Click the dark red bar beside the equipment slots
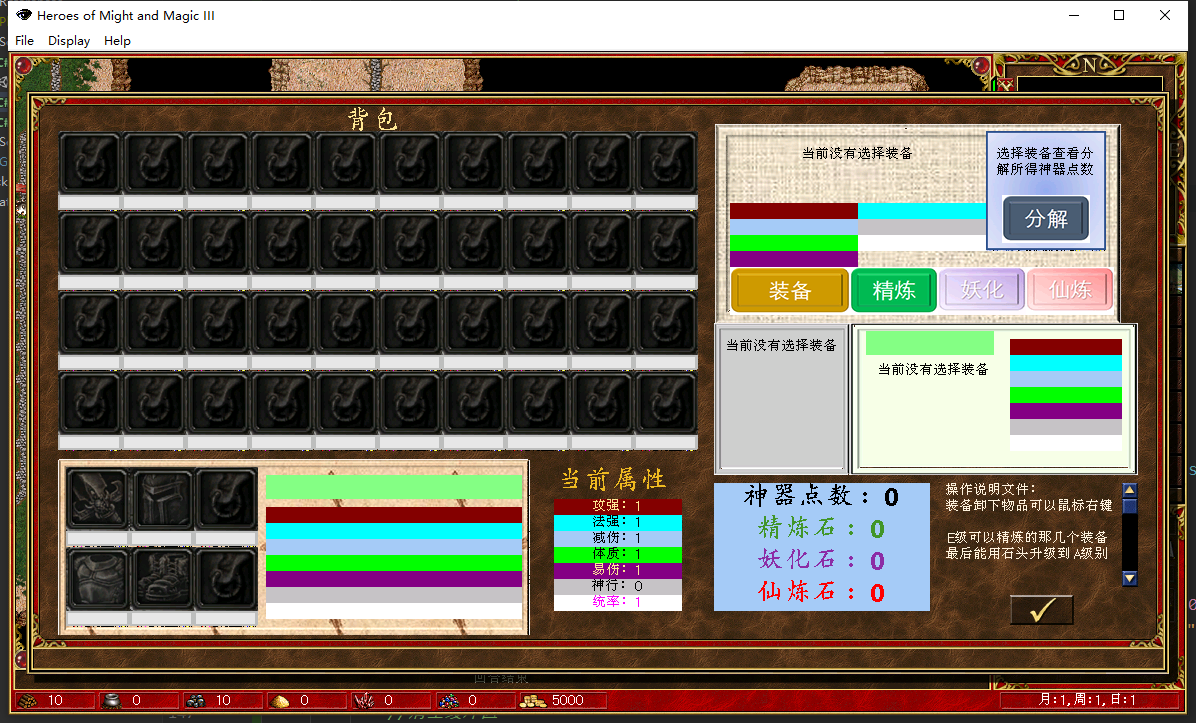The height and width of the screenshot is (723, 1196). tap(394, 515)
